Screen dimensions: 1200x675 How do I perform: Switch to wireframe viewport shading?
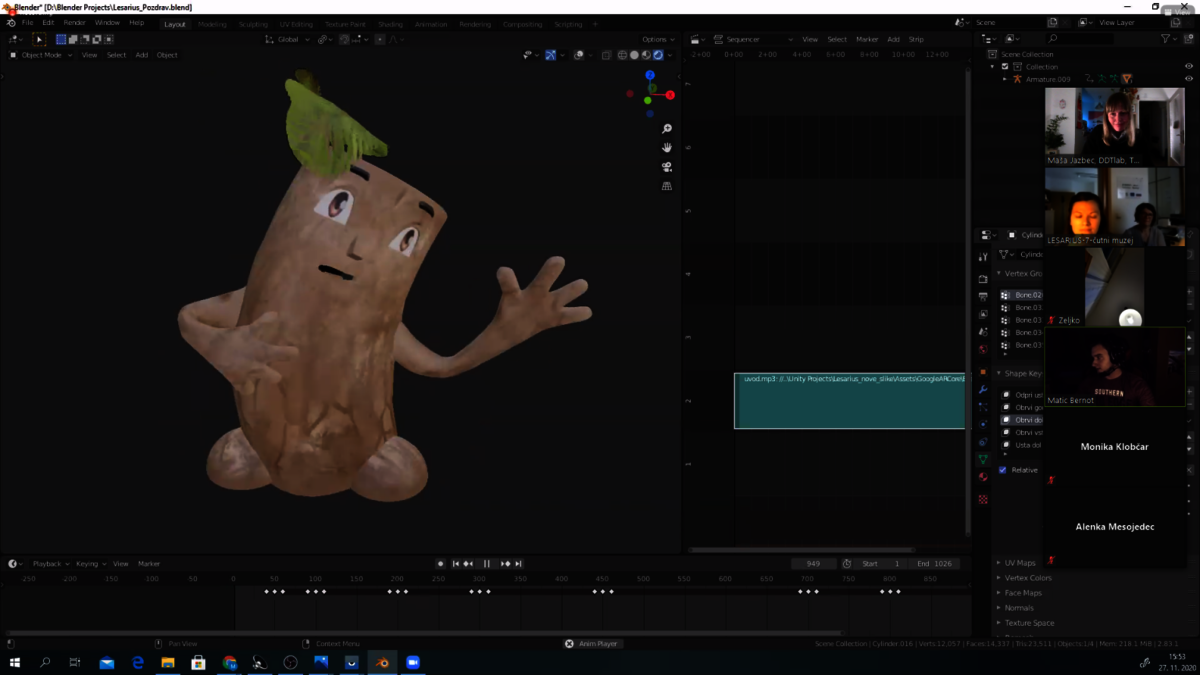coord(622,55)
